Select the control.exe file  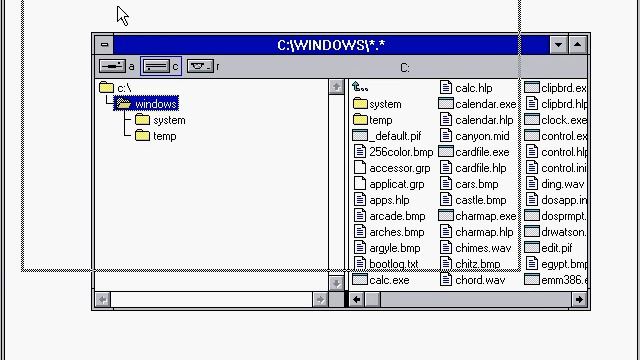pos(556,136)
